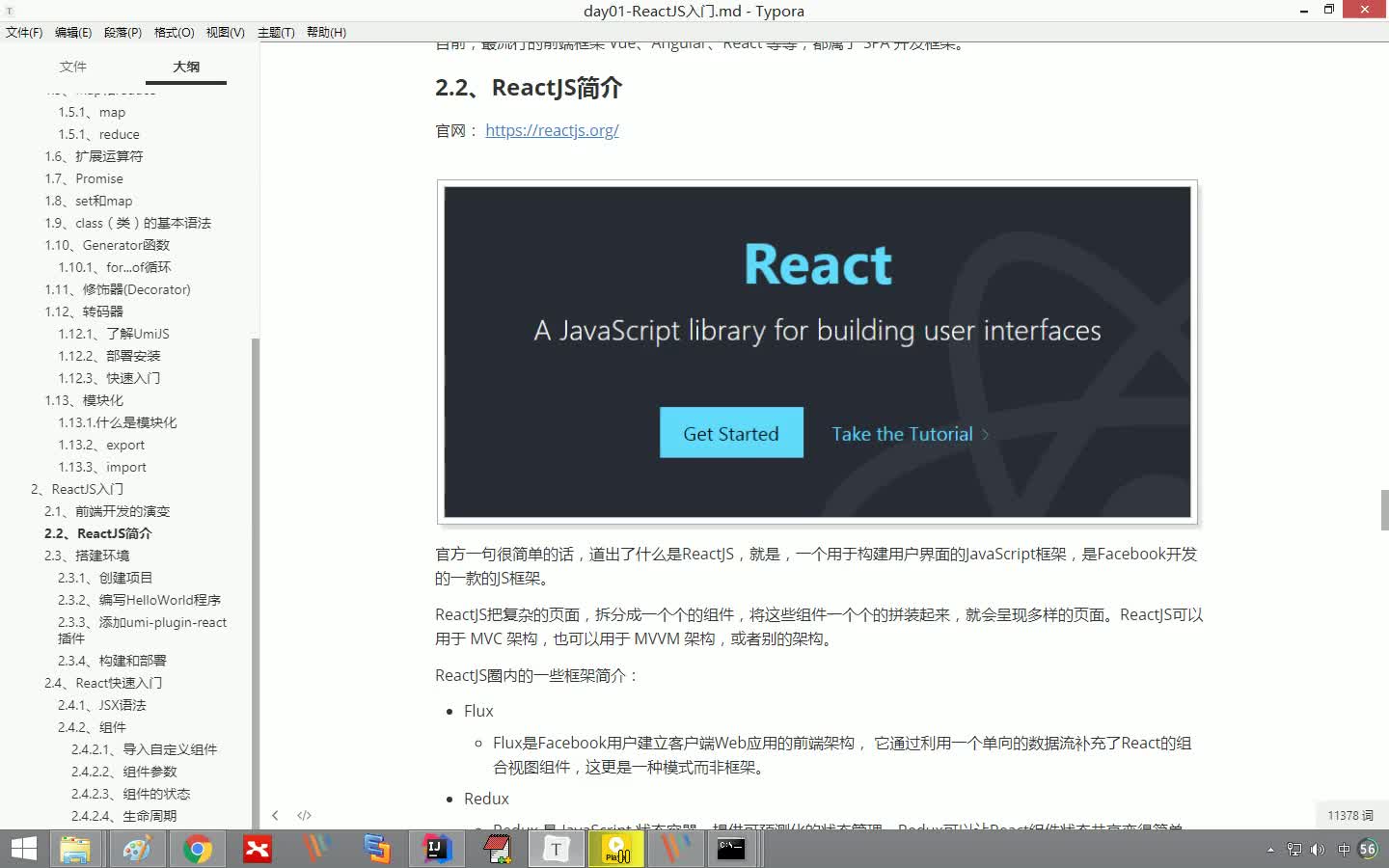
Task: Go to outline heading 1.7、Promise
Action: (x=84, y=178)
